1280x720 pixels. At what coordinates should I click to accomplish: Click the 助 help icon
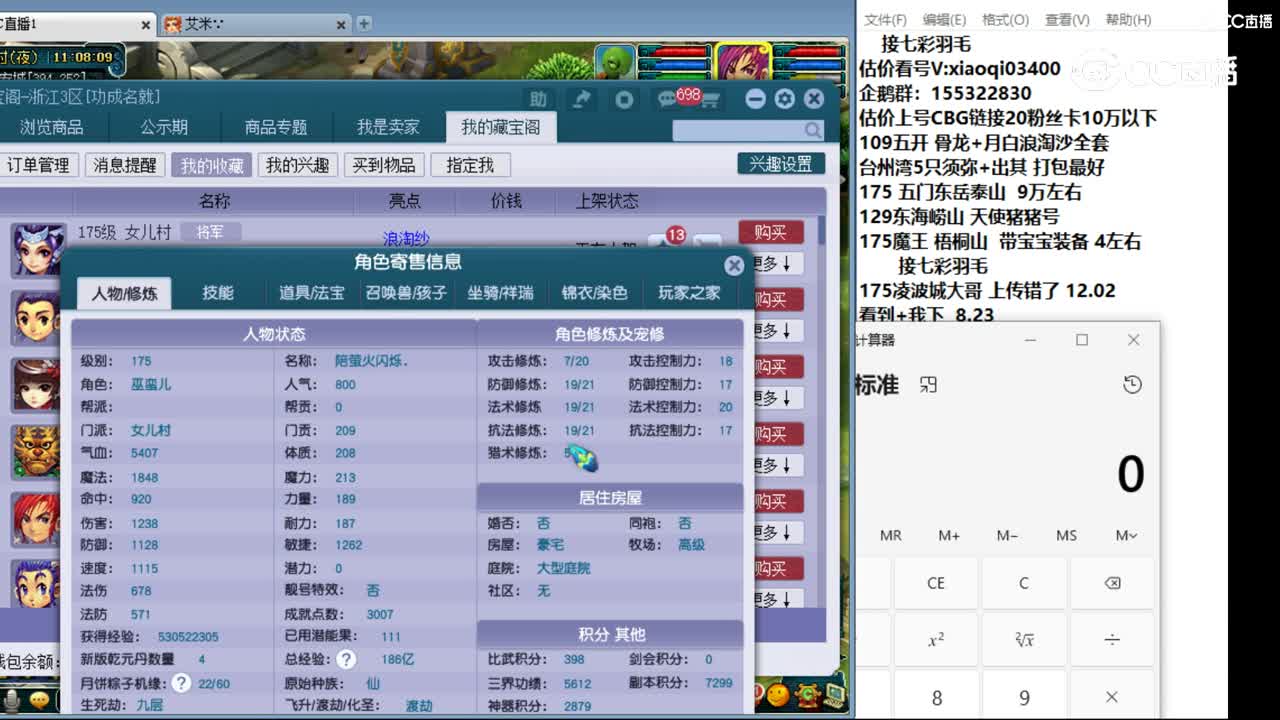(538, 98)
